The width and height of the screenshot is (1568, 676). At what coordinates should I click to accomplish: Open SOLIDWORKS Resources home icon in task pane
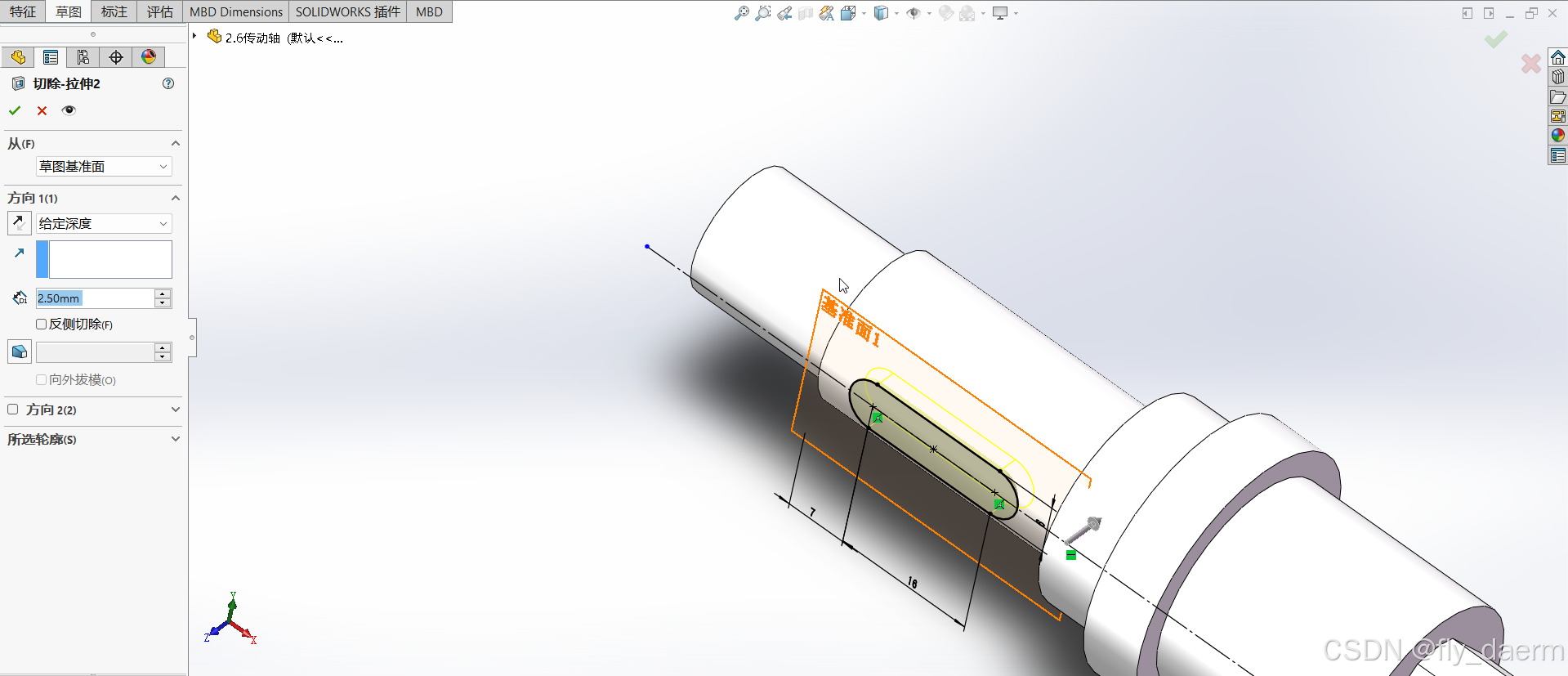1558,57
